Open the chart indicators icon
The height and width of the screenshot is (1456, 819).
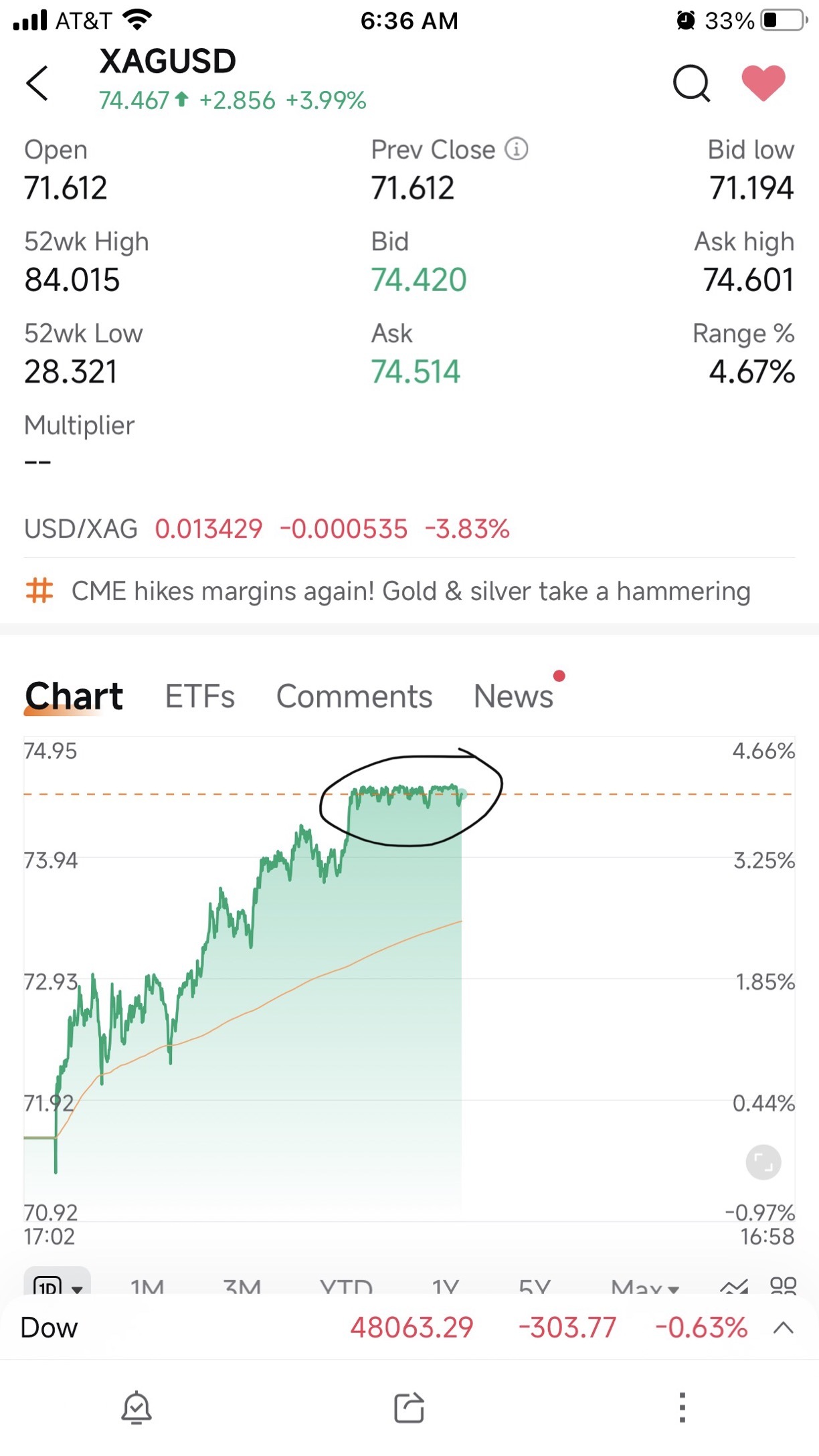pos(734,1286)
